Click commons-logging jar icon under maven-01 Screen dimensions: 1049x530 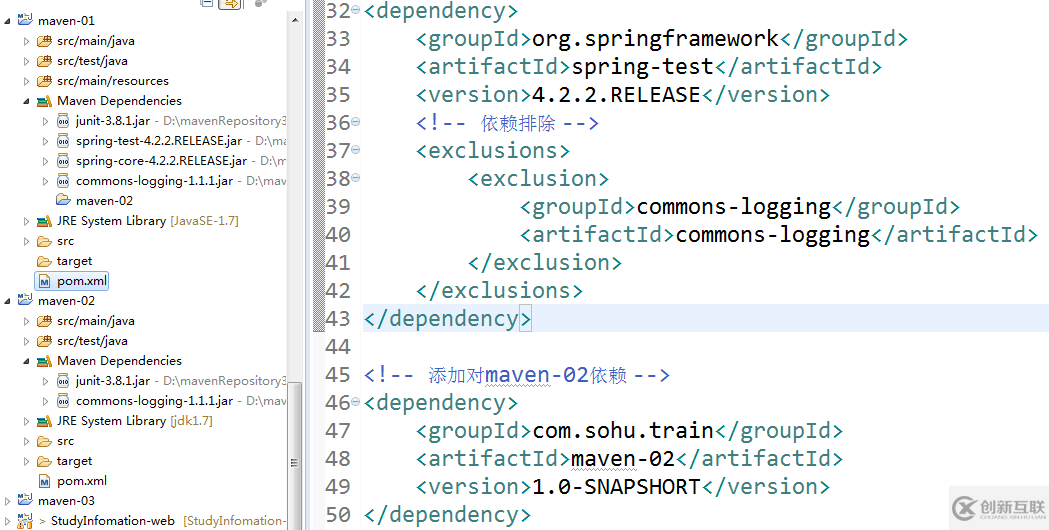[x=63, y=181]
